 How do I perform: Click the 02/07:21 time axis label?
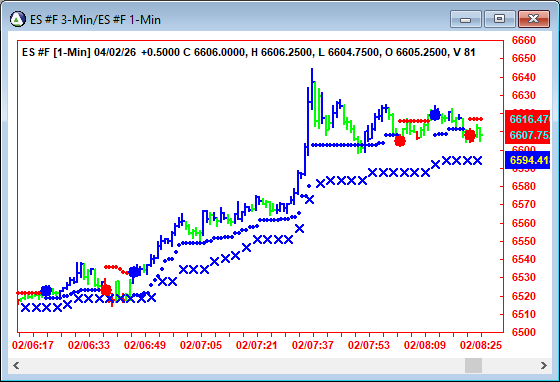257,345
